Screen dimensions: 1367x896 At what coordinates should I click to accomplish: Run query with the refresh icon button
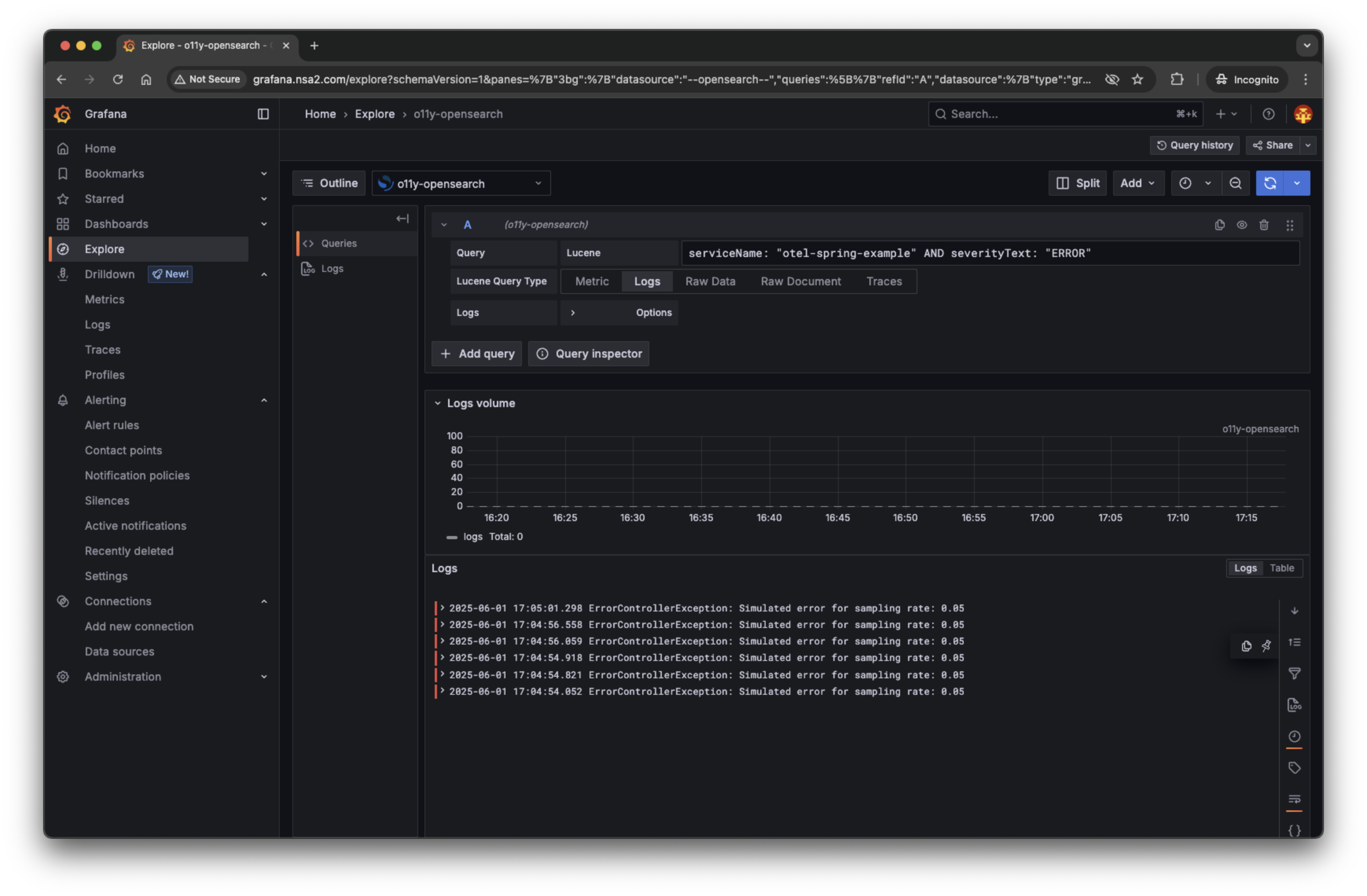(1270, 183)
